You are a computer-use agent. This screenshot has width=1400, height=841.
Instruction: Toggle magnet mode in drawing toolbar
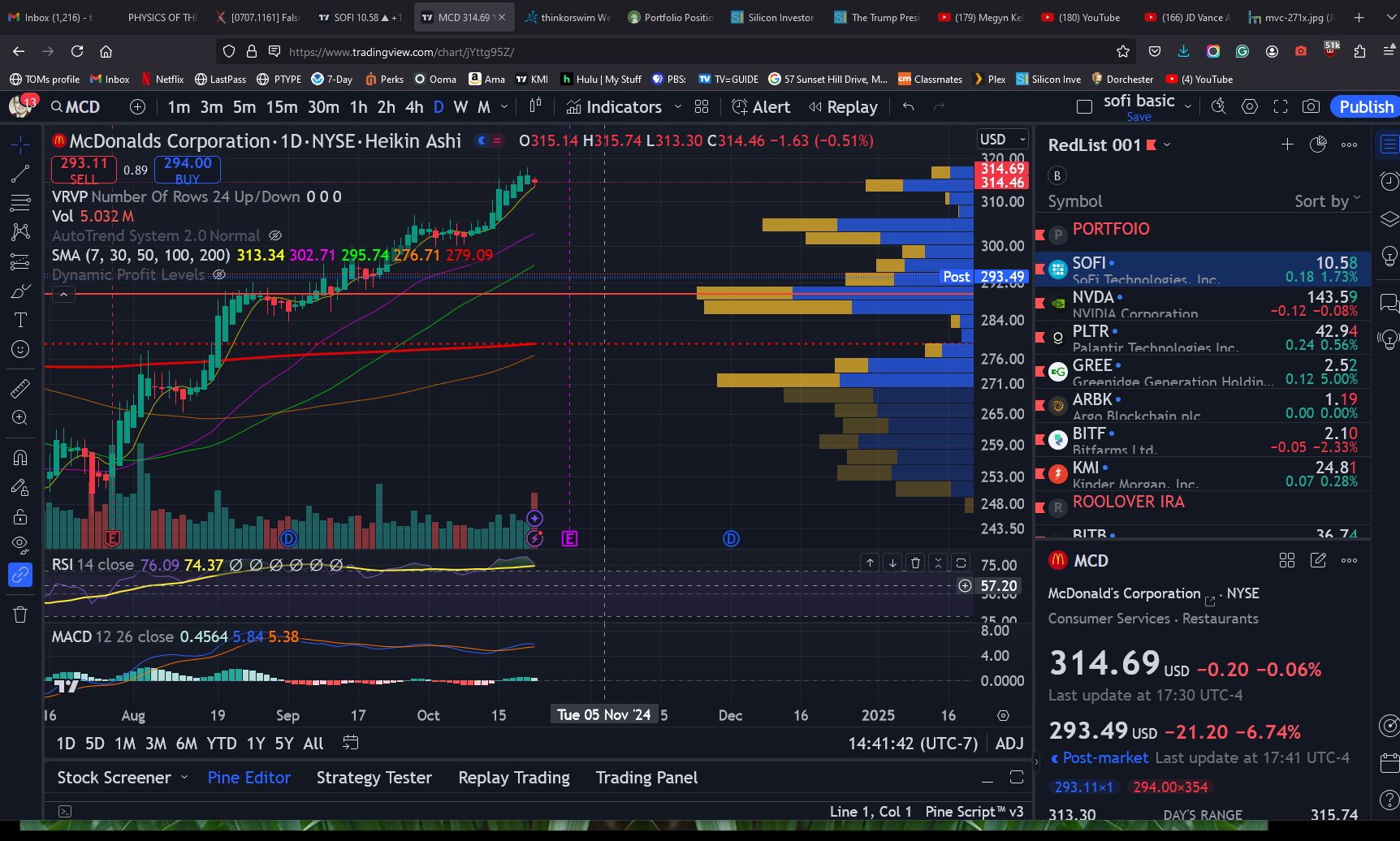(20, 458)
